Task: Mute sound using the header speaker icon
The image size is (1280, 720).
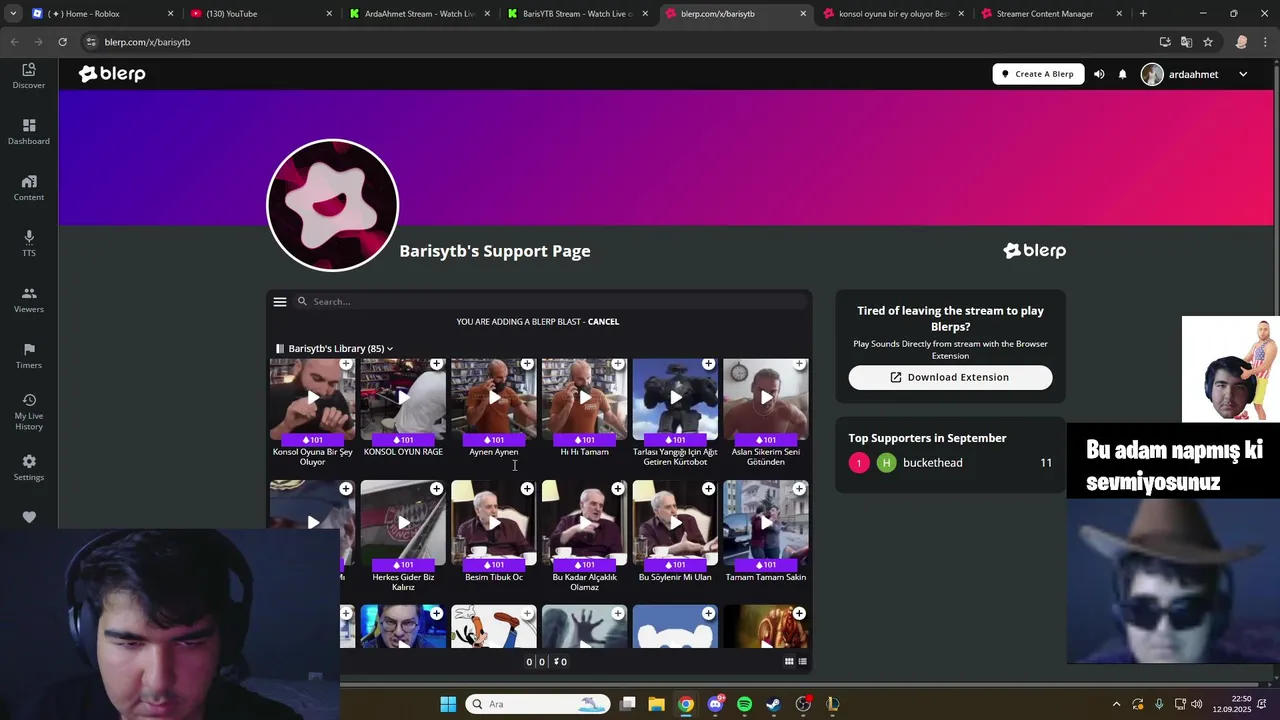Action: point(1099,74)
